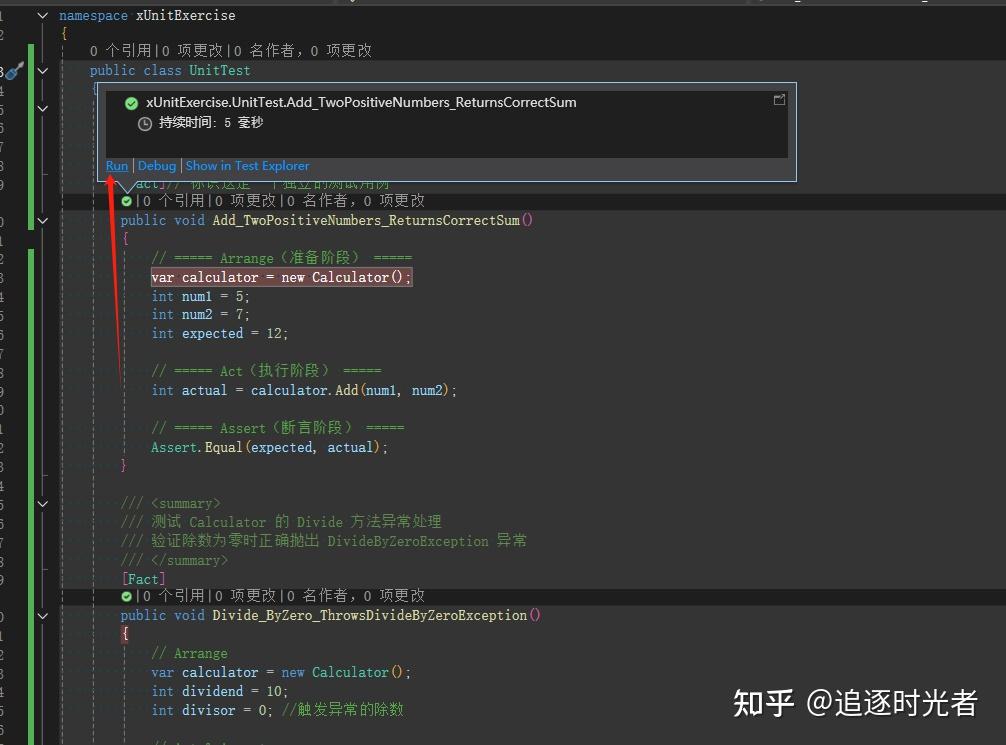Click the clock icon beside 持续时间
The width and height of the screenshot is (1006, 745).
coord(146,122)
